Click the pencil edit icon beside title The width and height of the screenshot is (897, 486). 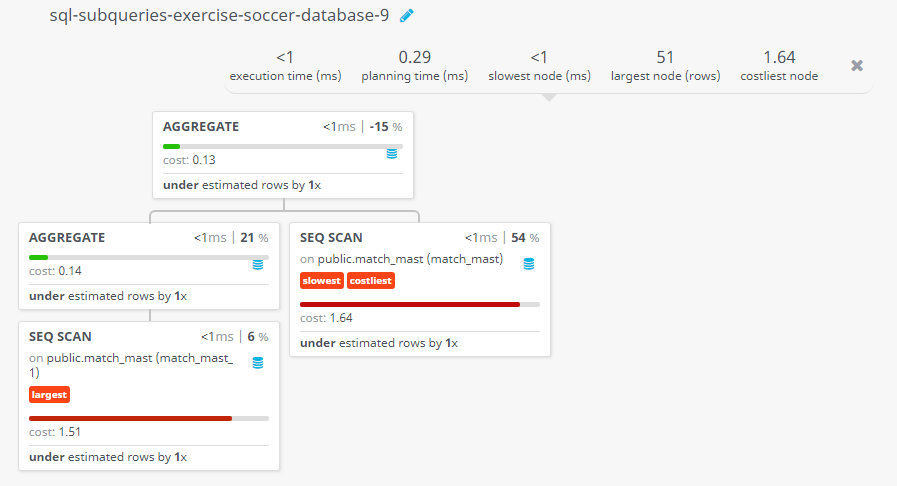(406, 16)
